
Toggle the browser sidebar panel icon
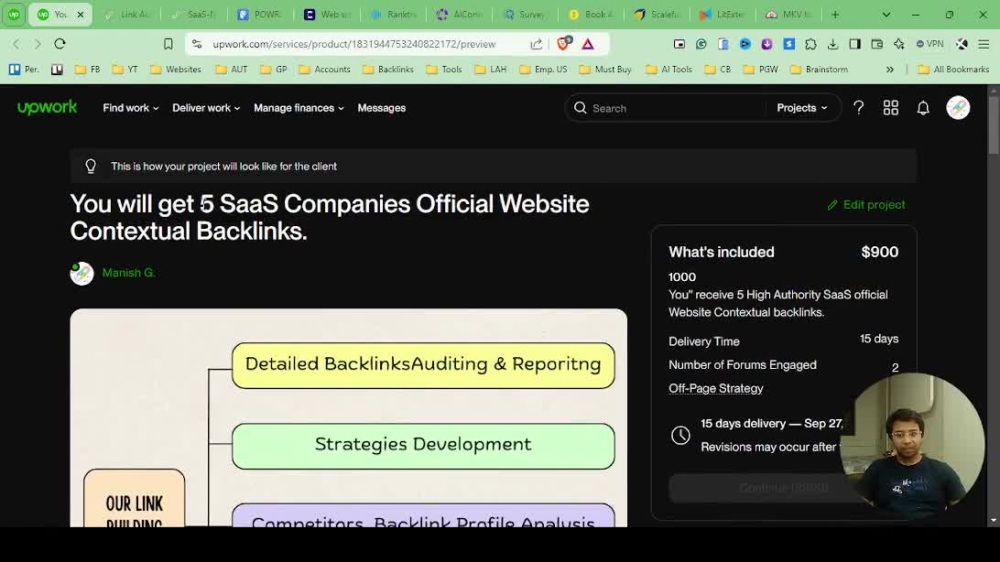coord(855,44)
